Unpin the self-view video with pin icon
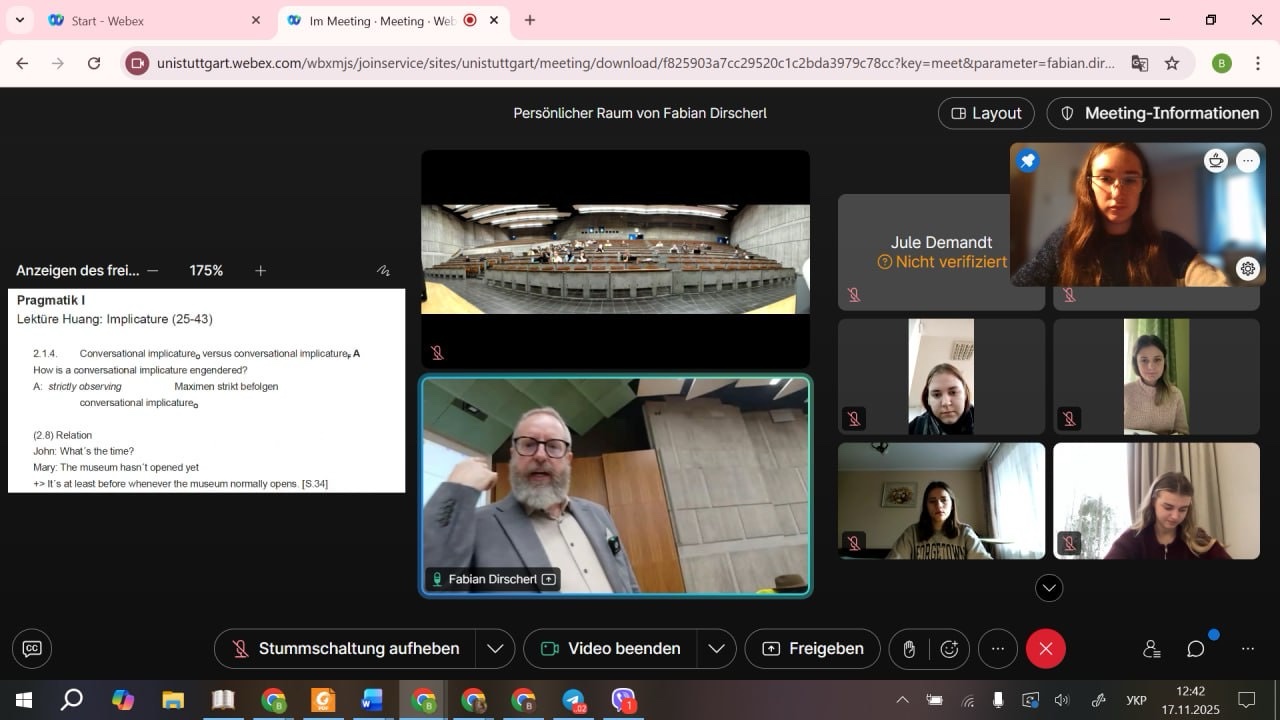 click(x=1028, y=161)
